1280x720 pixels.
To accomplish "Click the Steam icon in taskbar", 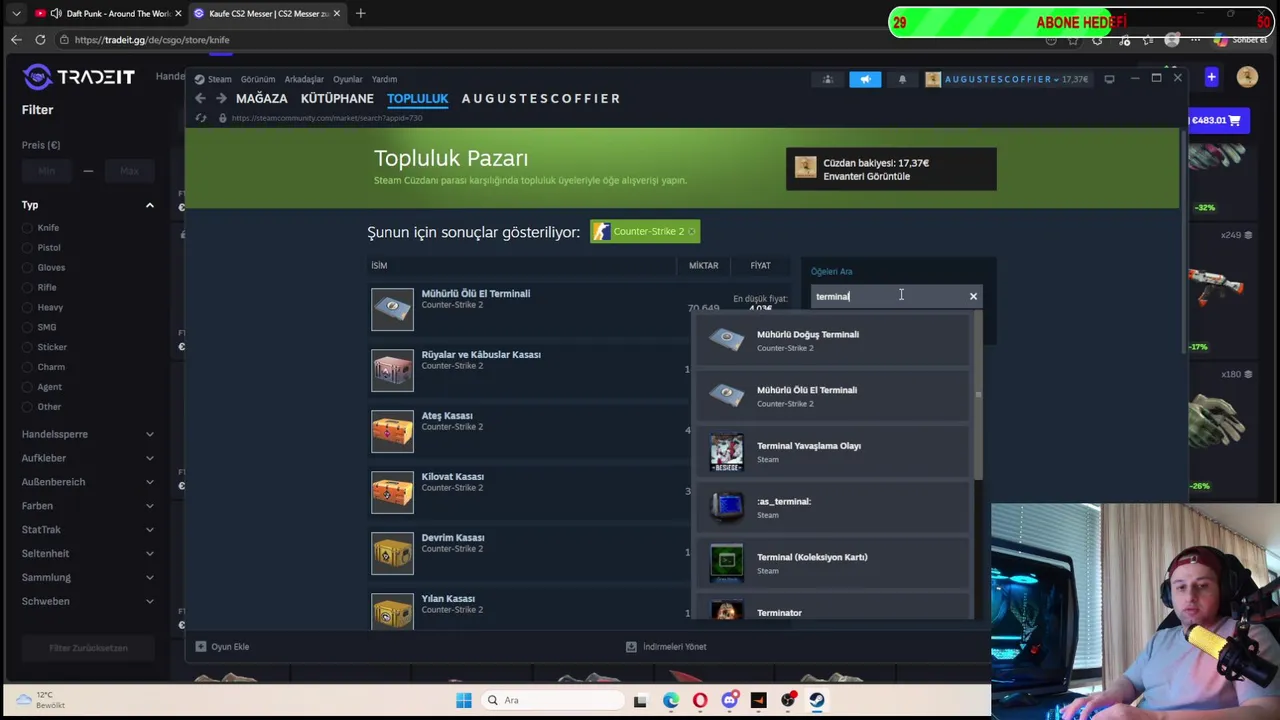I will [x=817, y=700].
